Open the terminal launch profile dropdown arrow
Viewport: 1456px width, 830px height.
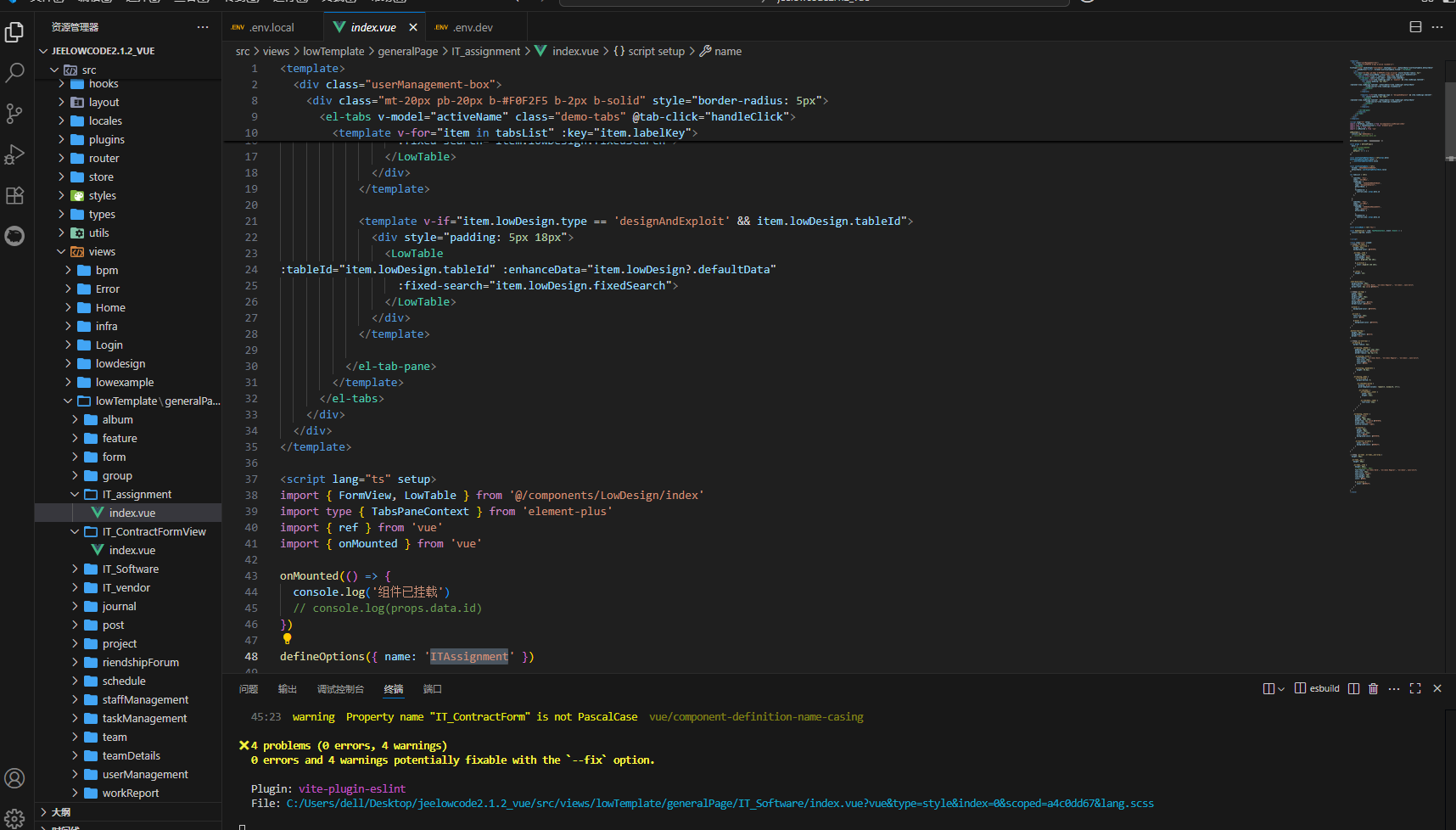(x=1281, y=688)
